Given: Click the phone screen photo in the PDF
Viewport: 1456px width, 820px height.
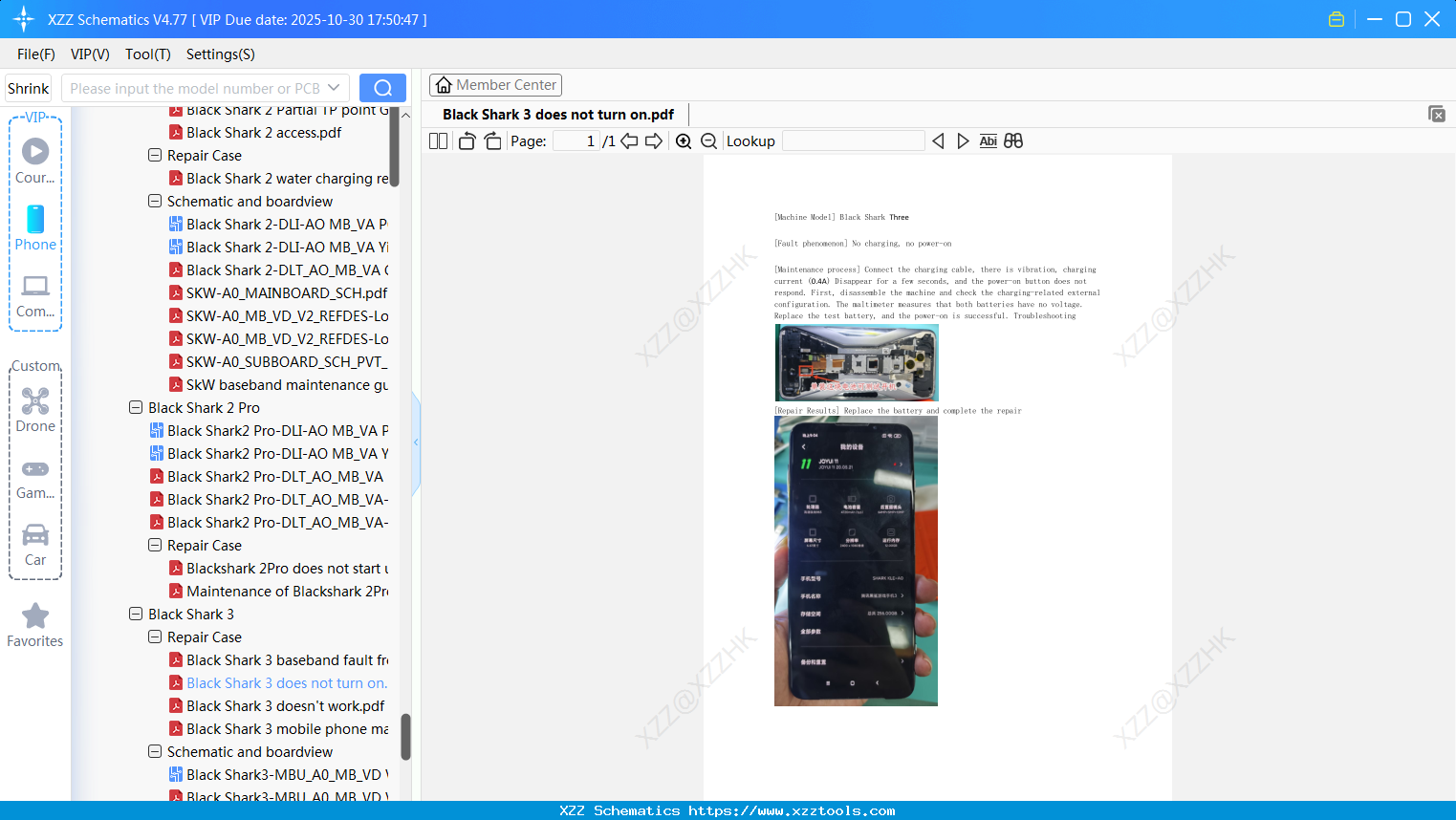Looking at the screenshot, I should 856,561.
